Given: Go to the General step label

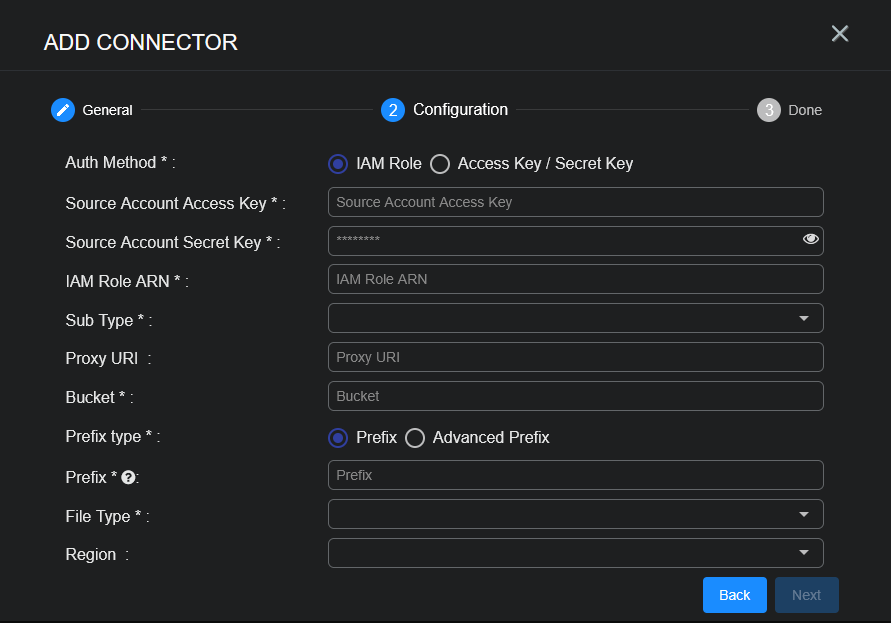Looking at the screenshot, I should (x=107, y=110).
